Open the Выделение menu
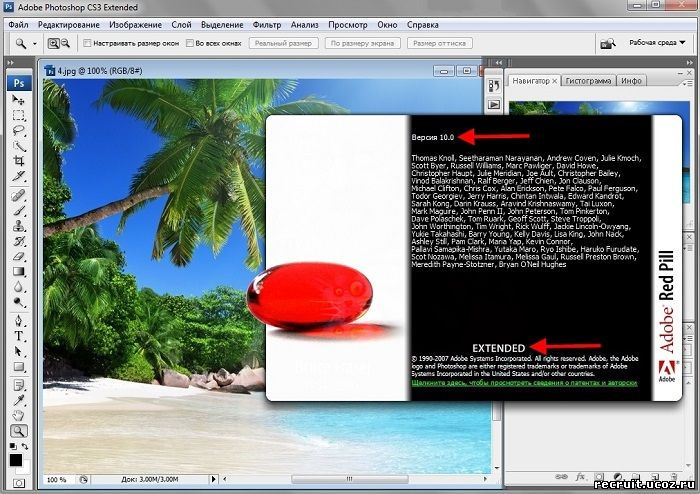Screen dimensions: 700x494 click(x=222, y=25)
